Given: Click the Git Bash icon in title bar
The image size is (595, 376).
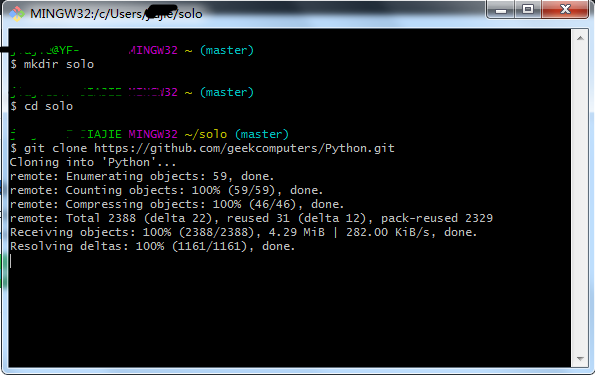Looking at the screenshot, I should click(17, 14).
